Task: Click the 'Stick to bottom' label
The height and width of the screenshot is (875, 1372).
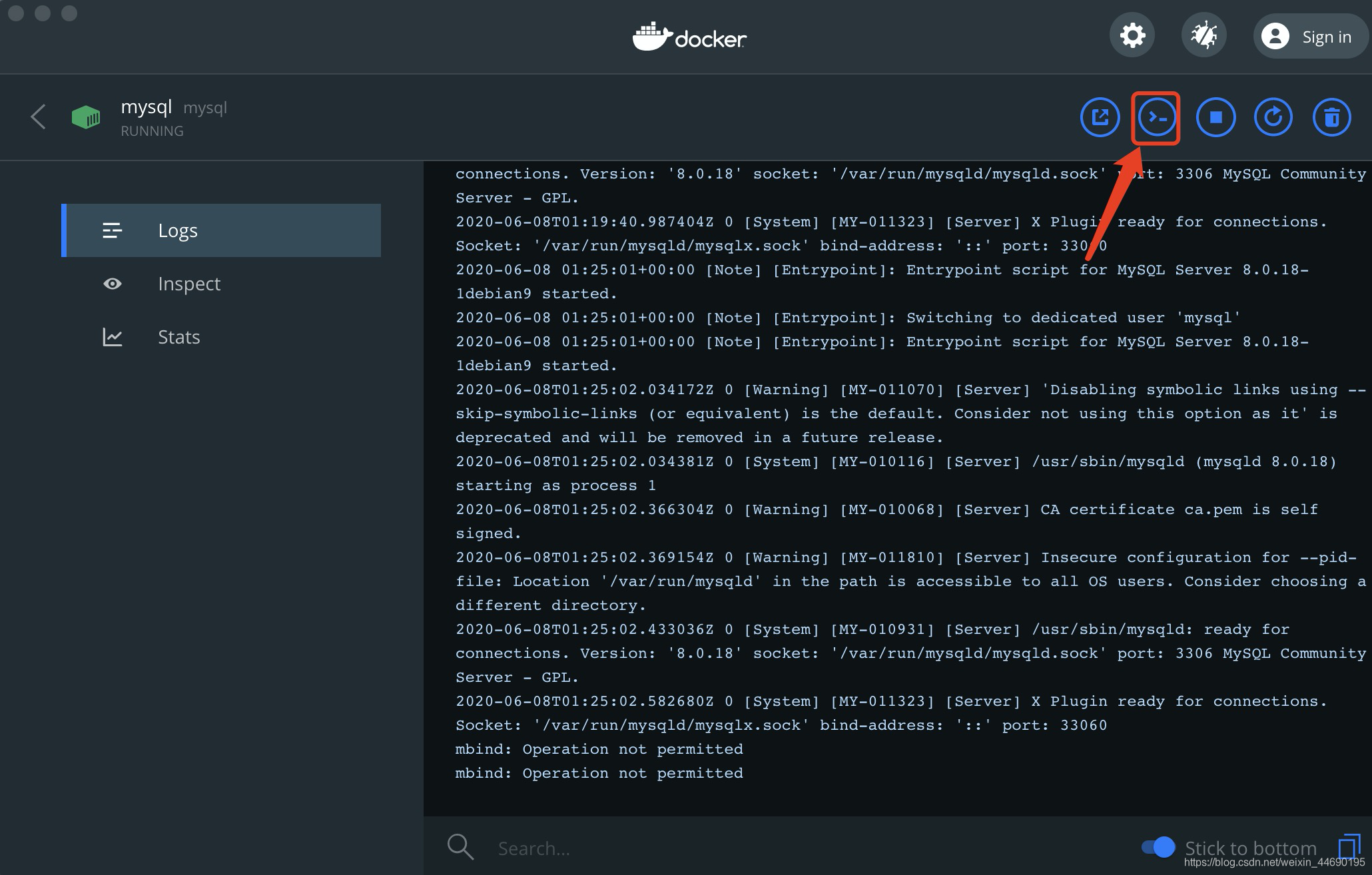Action: click(1251, 848)
